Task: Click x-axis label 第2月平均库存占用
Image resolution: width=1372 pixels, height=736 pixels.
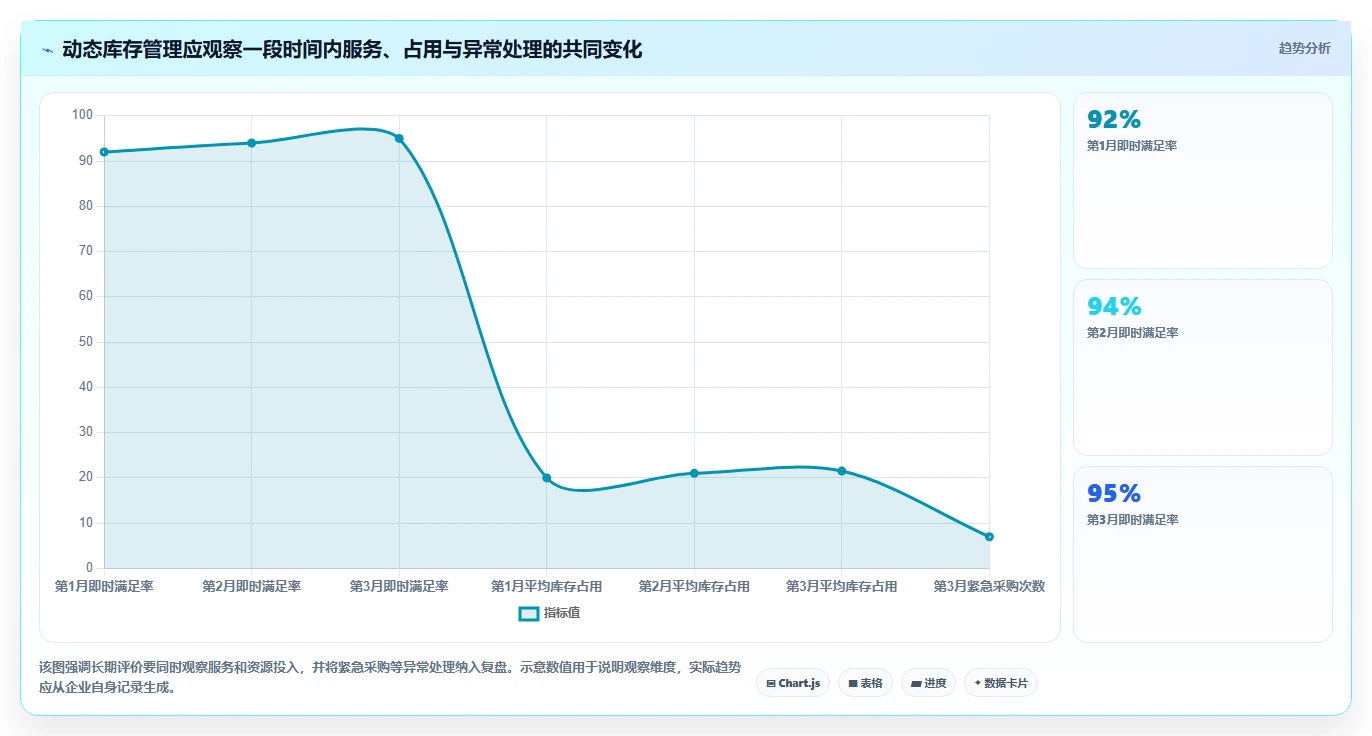Action: (694, 586)
